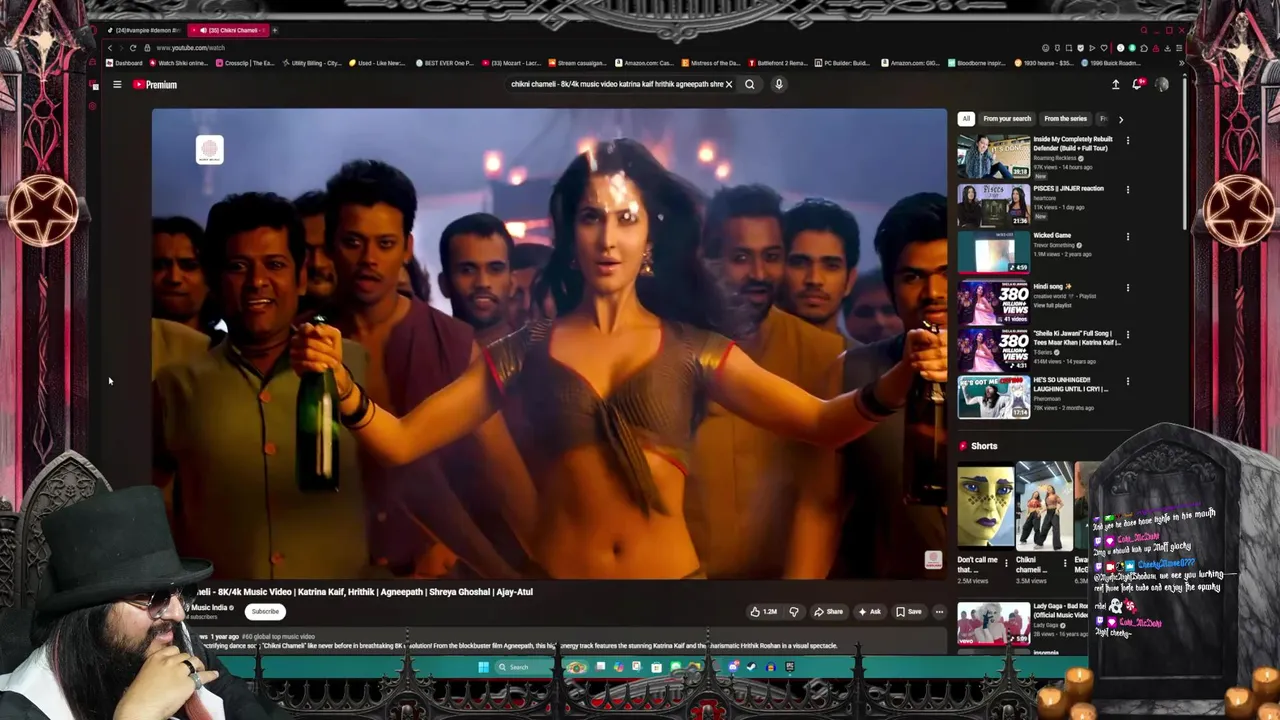Viewport: 1280px width, 720px height.
Task: Share the video
Action: click(x=828, y=612)
